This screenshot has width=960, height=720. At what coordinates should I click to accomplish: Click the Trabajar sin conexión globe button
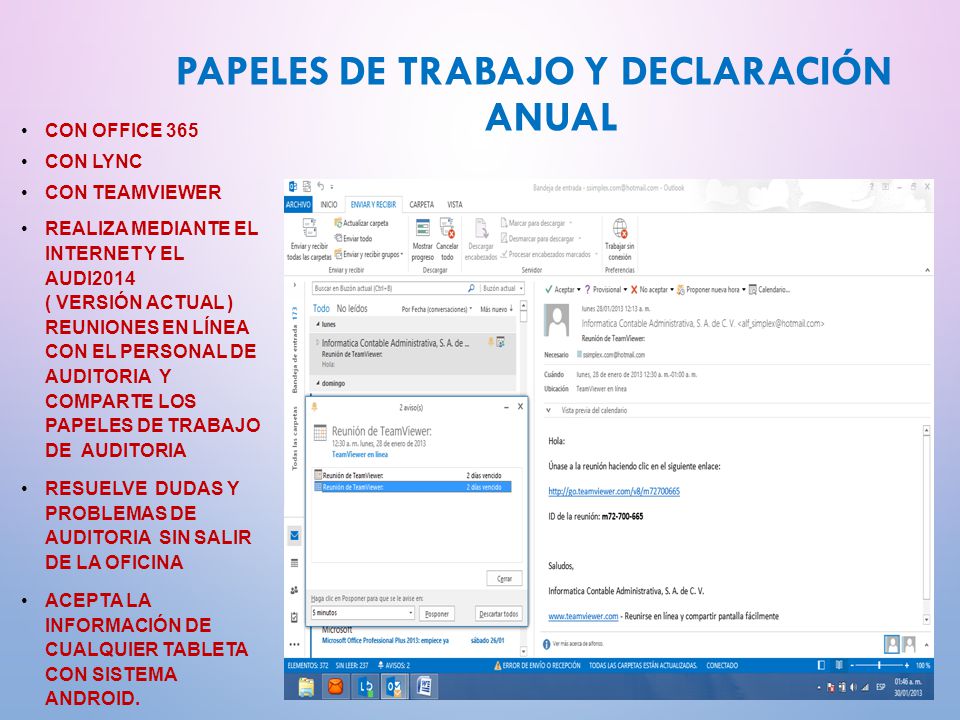click(620, 239)
